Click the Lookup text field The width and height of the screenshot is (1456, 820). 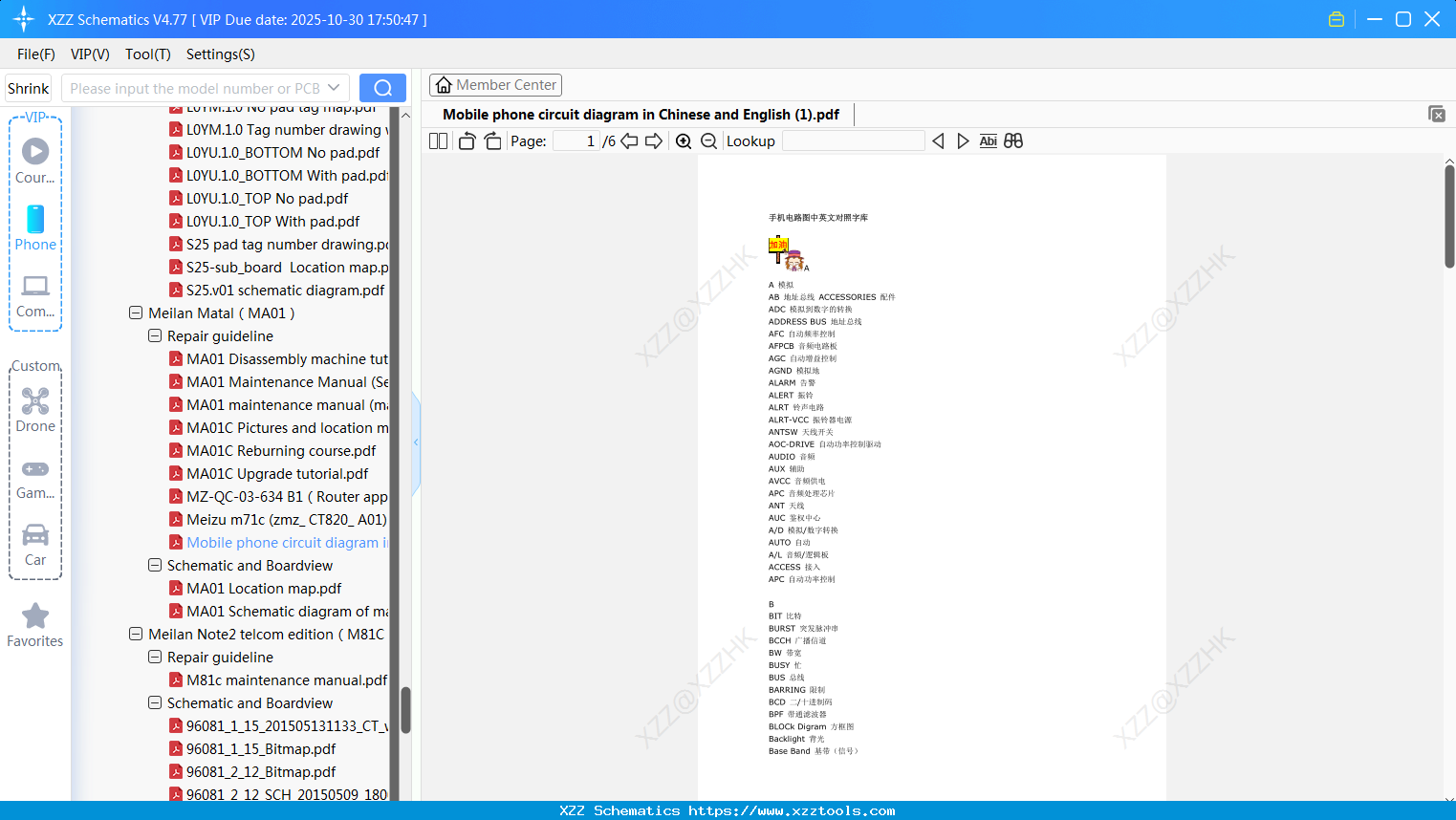tap(853, 141)
